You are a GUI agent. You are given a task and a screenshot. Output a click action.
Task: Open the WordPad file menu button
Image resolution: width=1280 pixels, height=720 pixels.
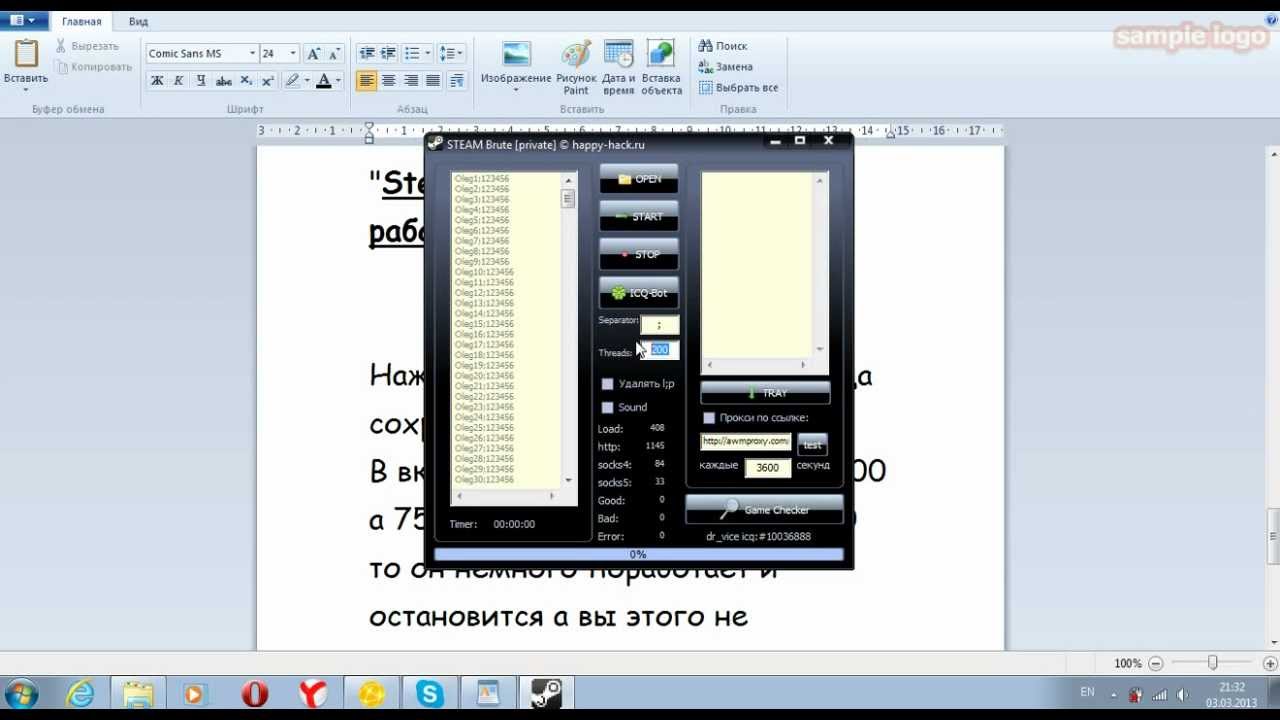[x=23, y=20]
